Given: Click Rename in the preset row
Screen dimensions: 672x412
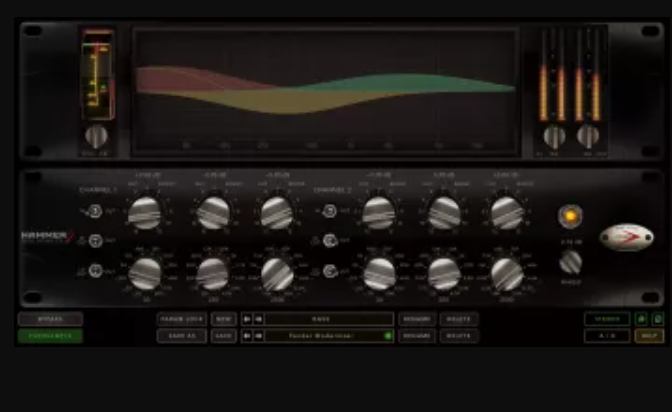Looking at the screenshot, I should [417, 336].
